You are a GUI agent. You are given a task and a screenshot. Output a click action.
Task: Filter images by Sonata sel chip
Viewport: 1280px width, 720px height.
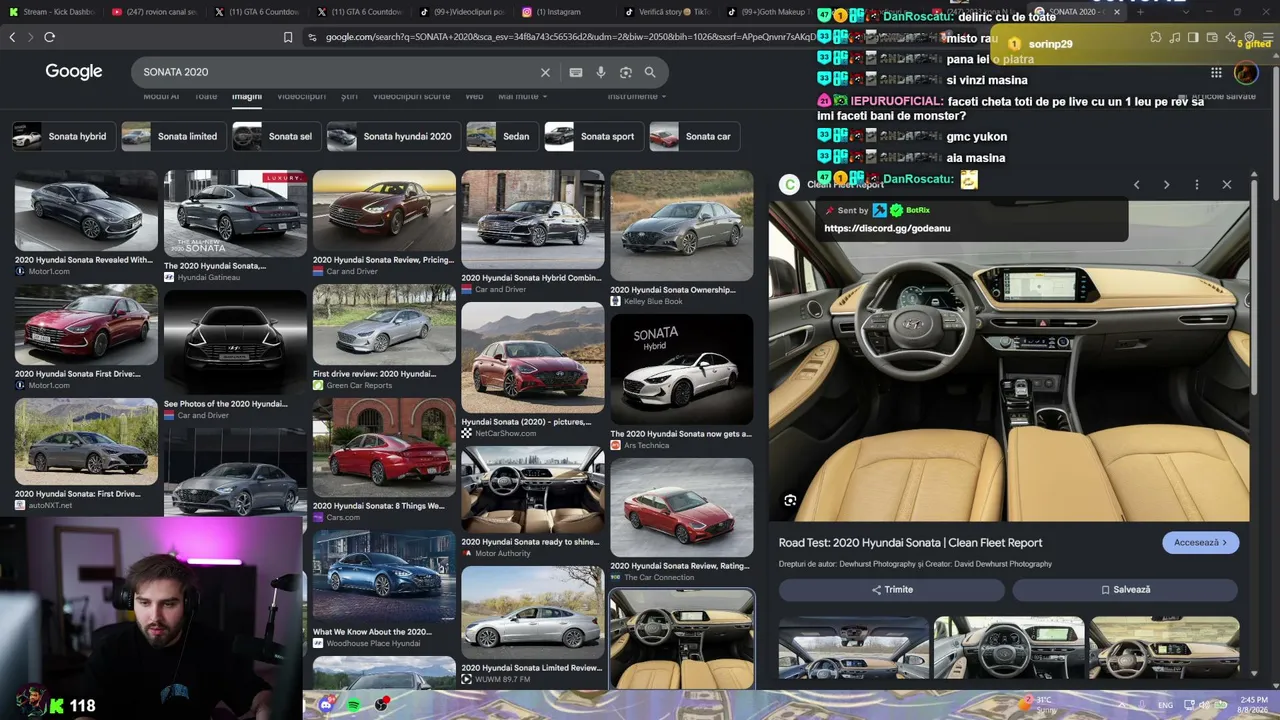tap(276, 136)
